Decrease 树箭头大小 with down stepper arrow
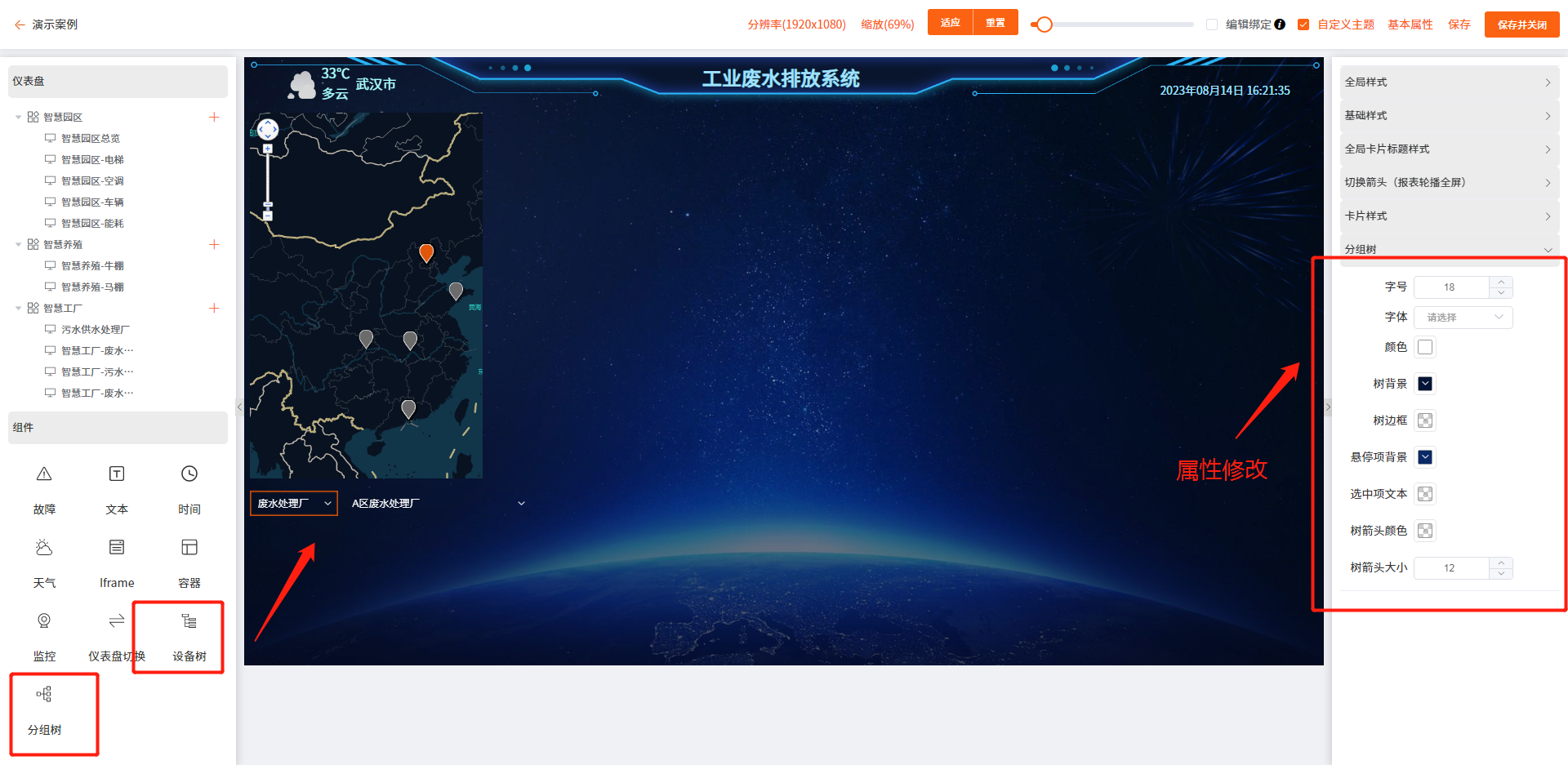 [1501, 574]
